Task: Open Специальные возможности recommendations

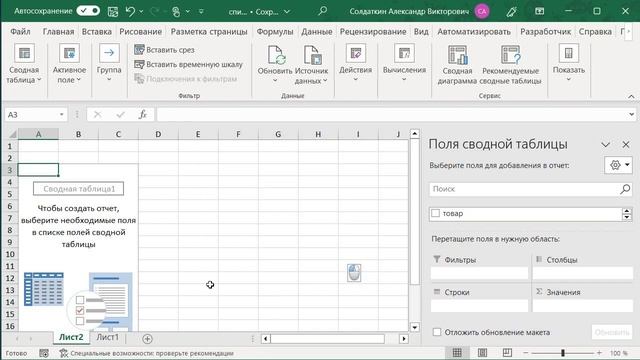Action: click(x=147, y=353)
